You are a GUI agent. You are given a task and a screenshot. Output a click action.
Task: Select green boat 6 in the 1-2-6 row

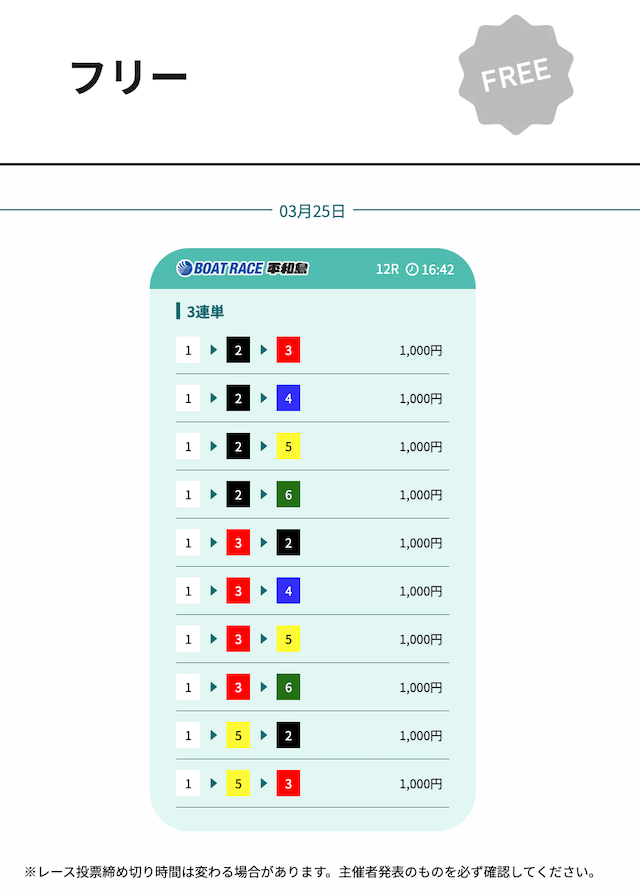[288, 495]
